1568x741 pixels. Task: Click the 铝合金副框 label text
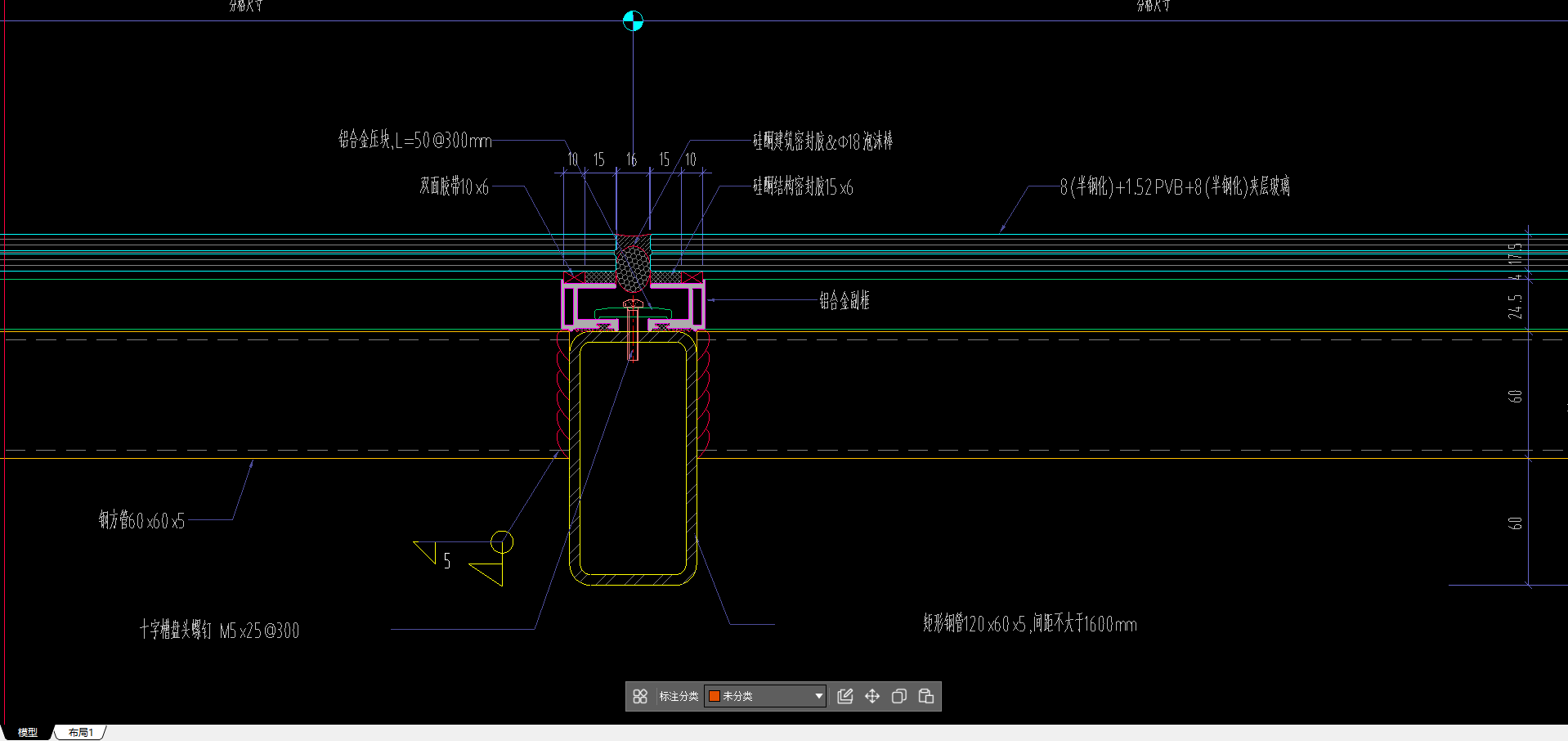point(844,300)
